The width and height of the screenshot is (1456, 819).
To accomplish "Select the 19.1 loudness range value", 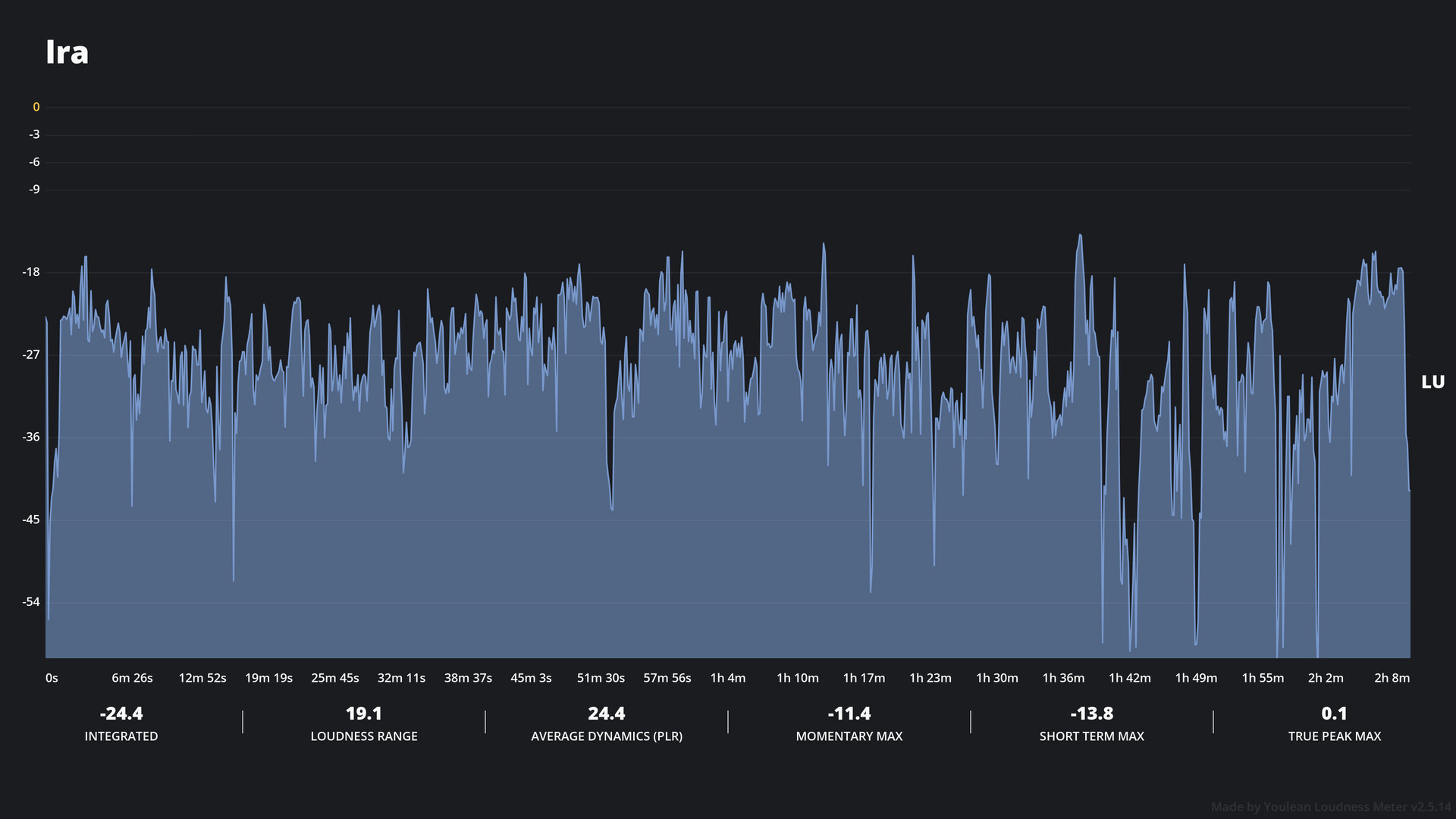I will [x=364, y=714].
